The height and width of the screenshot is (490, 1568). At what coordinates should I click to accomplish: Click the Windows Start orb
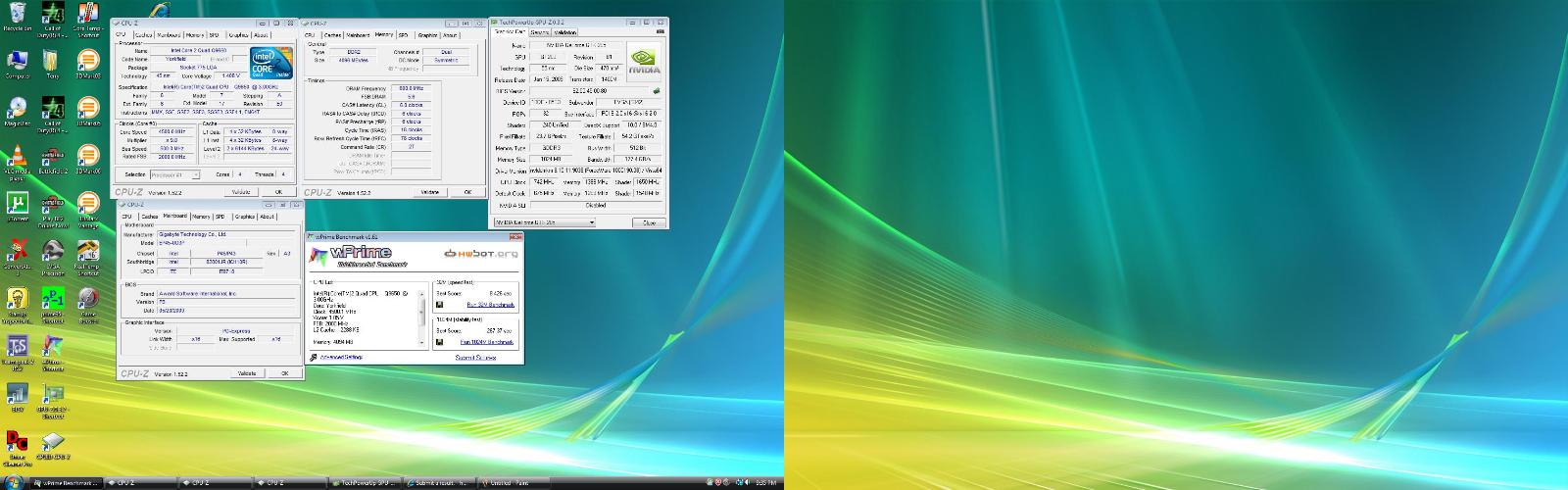point(14,482)
